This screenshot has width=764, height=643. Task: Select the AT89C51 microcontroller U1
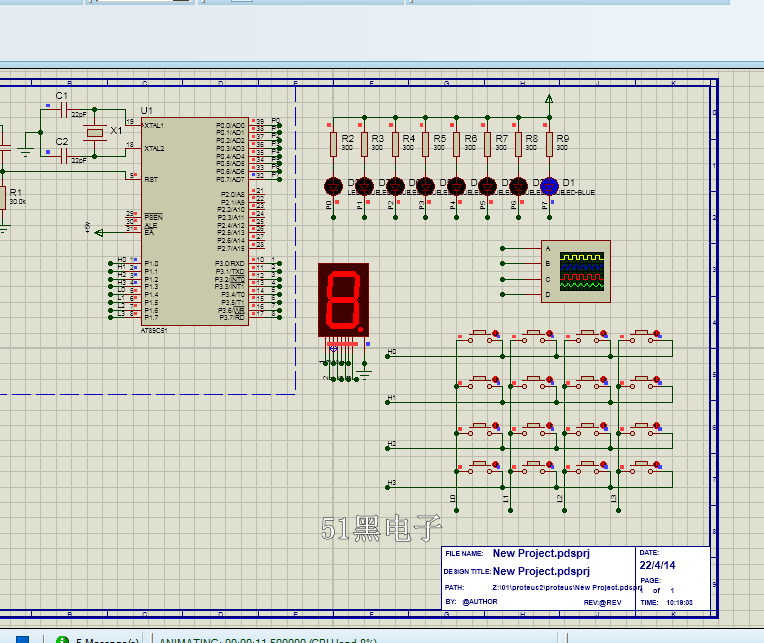tap(195, 221)
